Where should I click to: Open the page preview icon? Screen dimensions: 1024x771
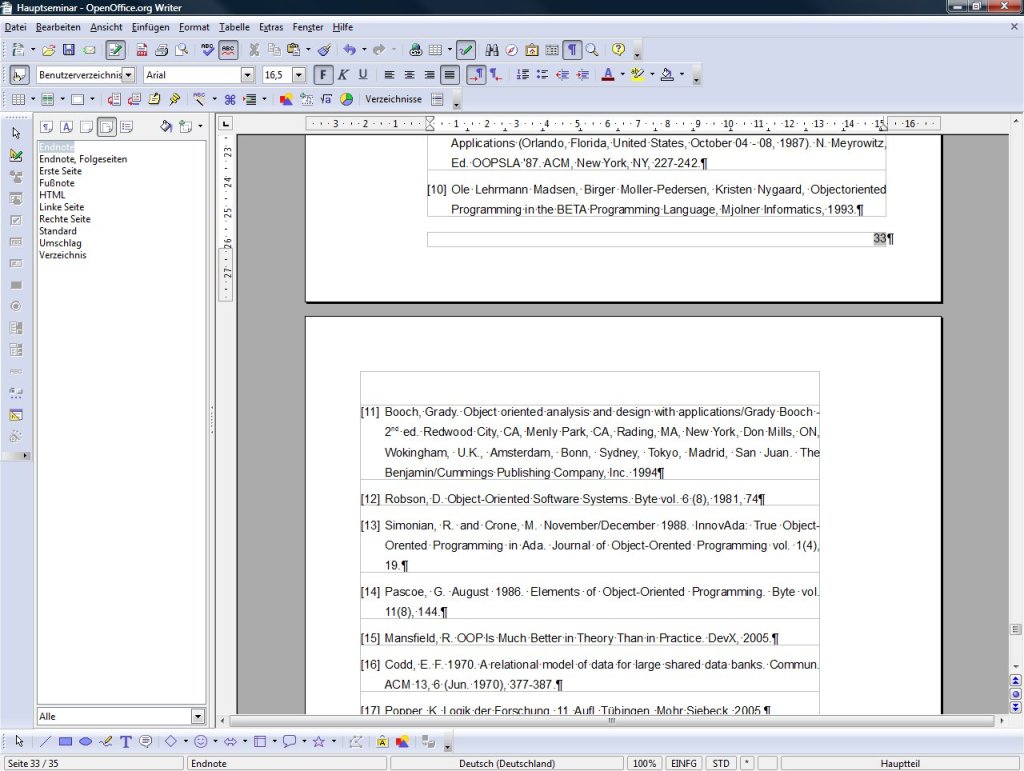(182, 50)
